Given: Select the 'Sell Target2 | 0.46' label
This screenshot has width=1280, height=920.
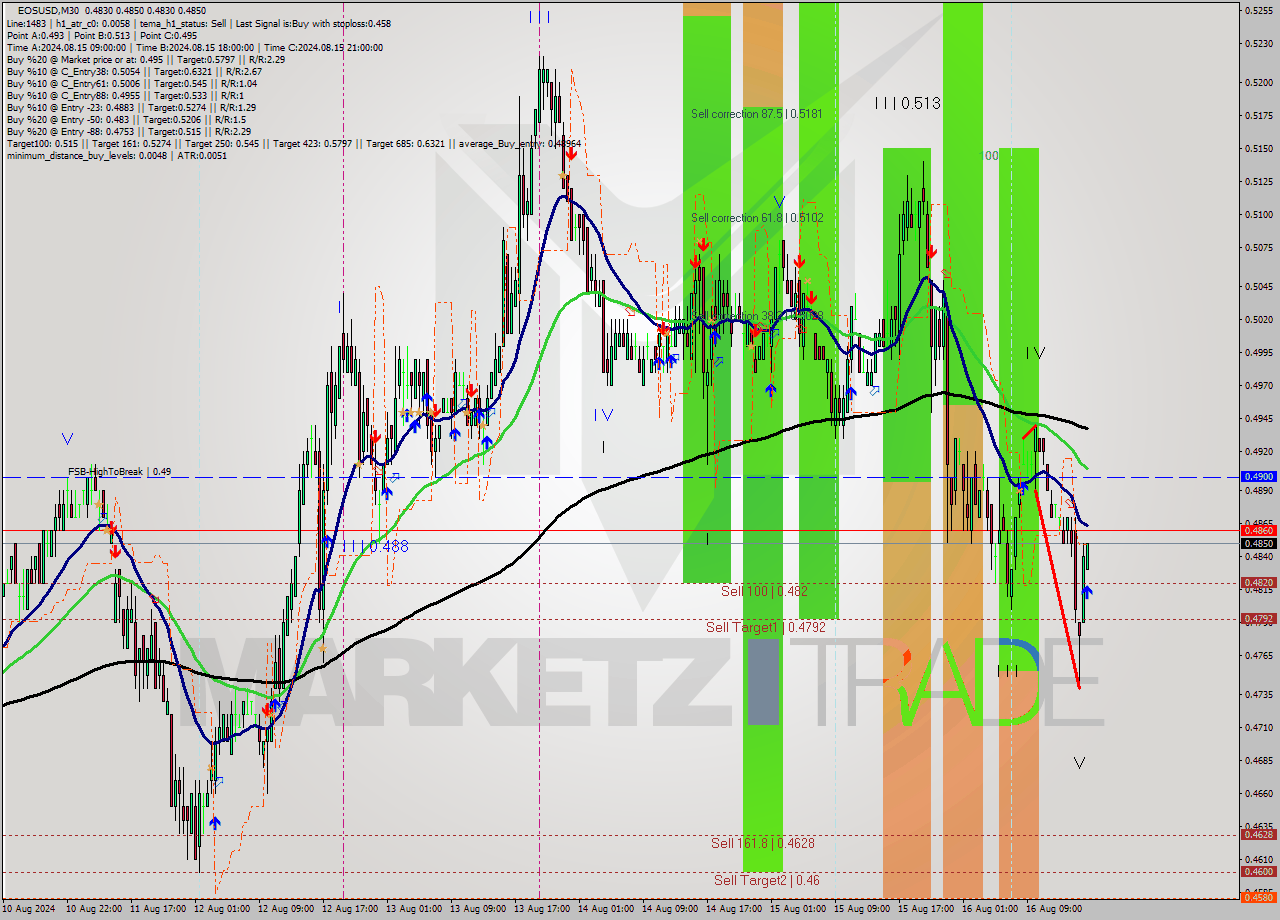Looking at the screenshot, I should [x=767, y=880].
